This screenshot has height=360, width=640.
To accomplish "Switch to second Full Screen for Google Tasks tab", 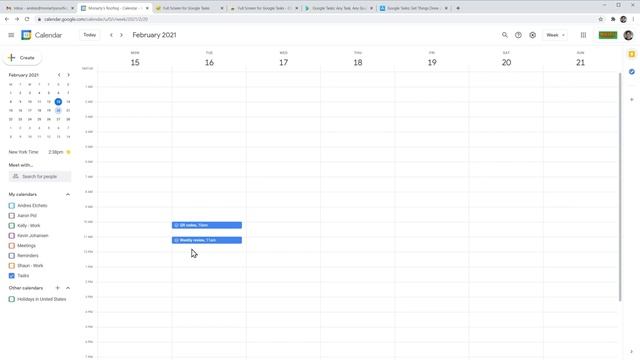I will [x=264, y=8].
